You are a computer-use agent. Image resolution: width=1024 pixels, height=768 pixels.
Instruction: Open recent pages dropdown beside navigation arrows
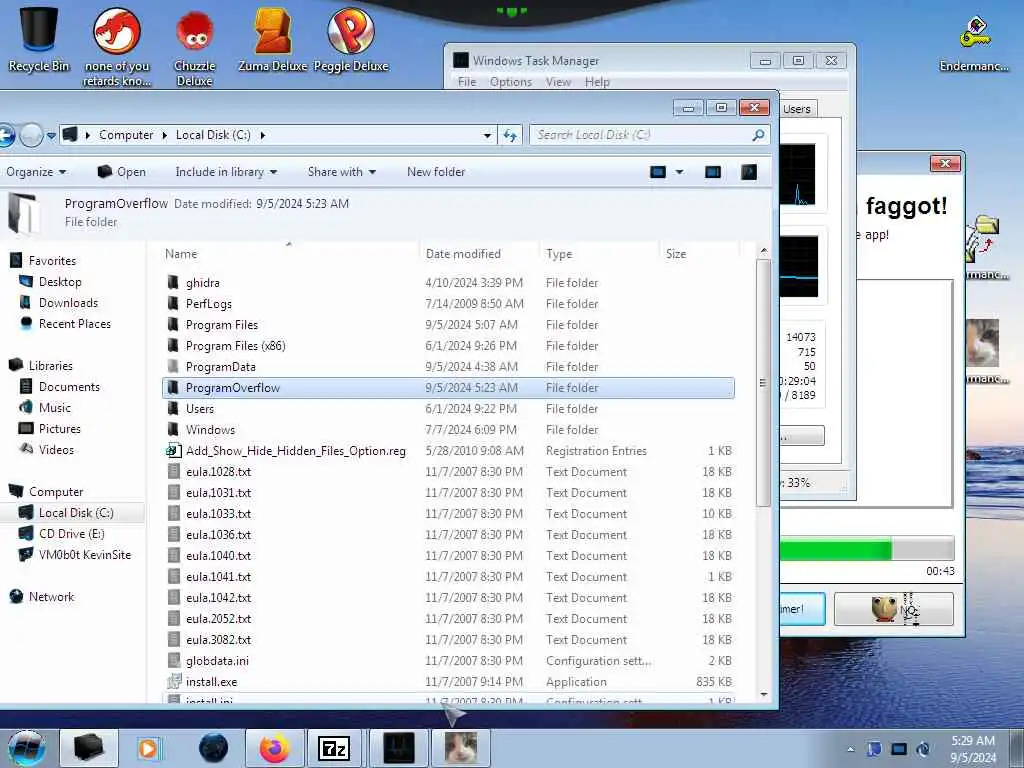tap(51, 136)
